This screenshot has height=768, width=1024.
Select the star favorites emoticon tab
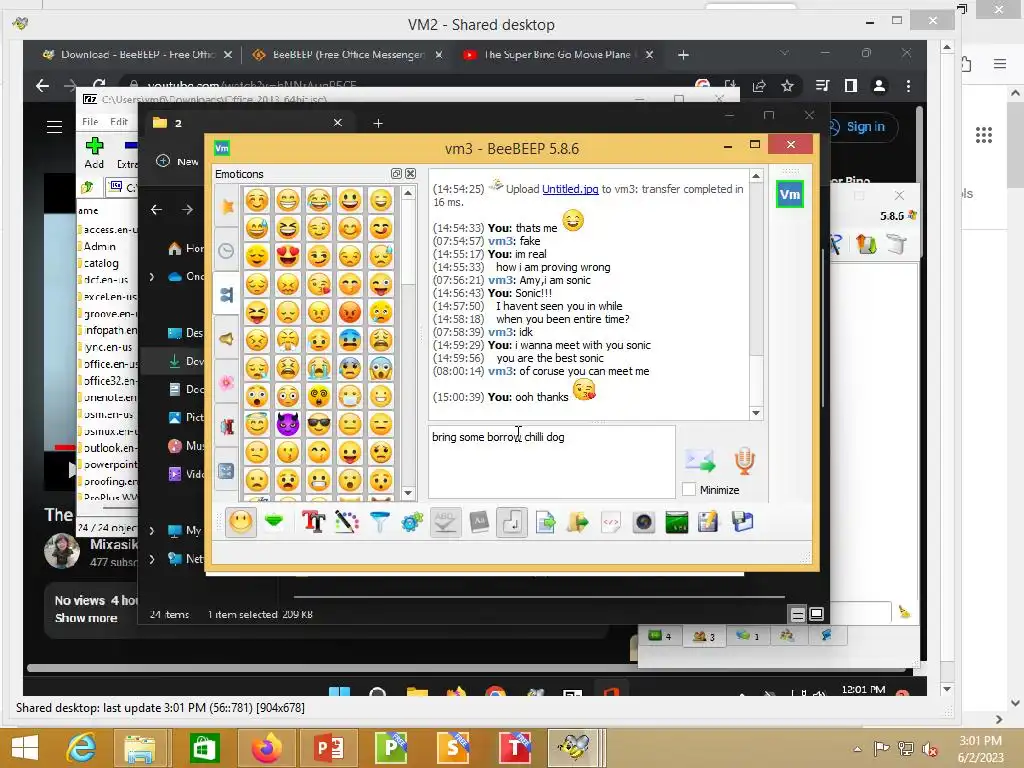pos(227,206)
